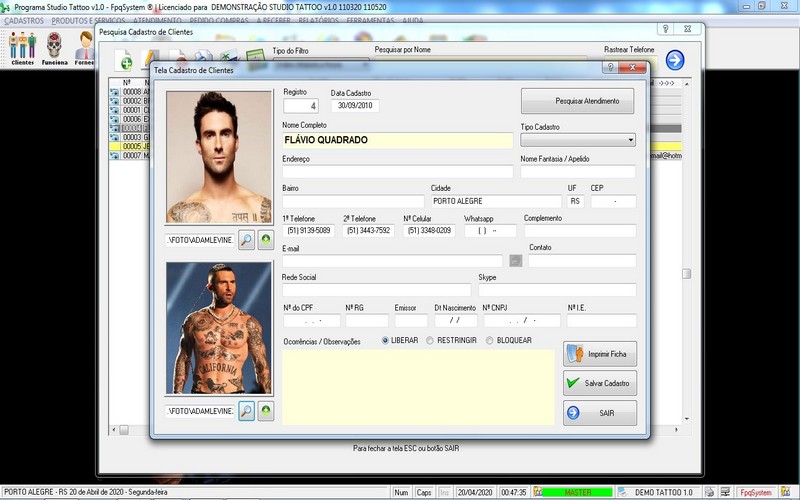Click row icon for record 00003
The image size is (800, 500).
coord(114,137)
